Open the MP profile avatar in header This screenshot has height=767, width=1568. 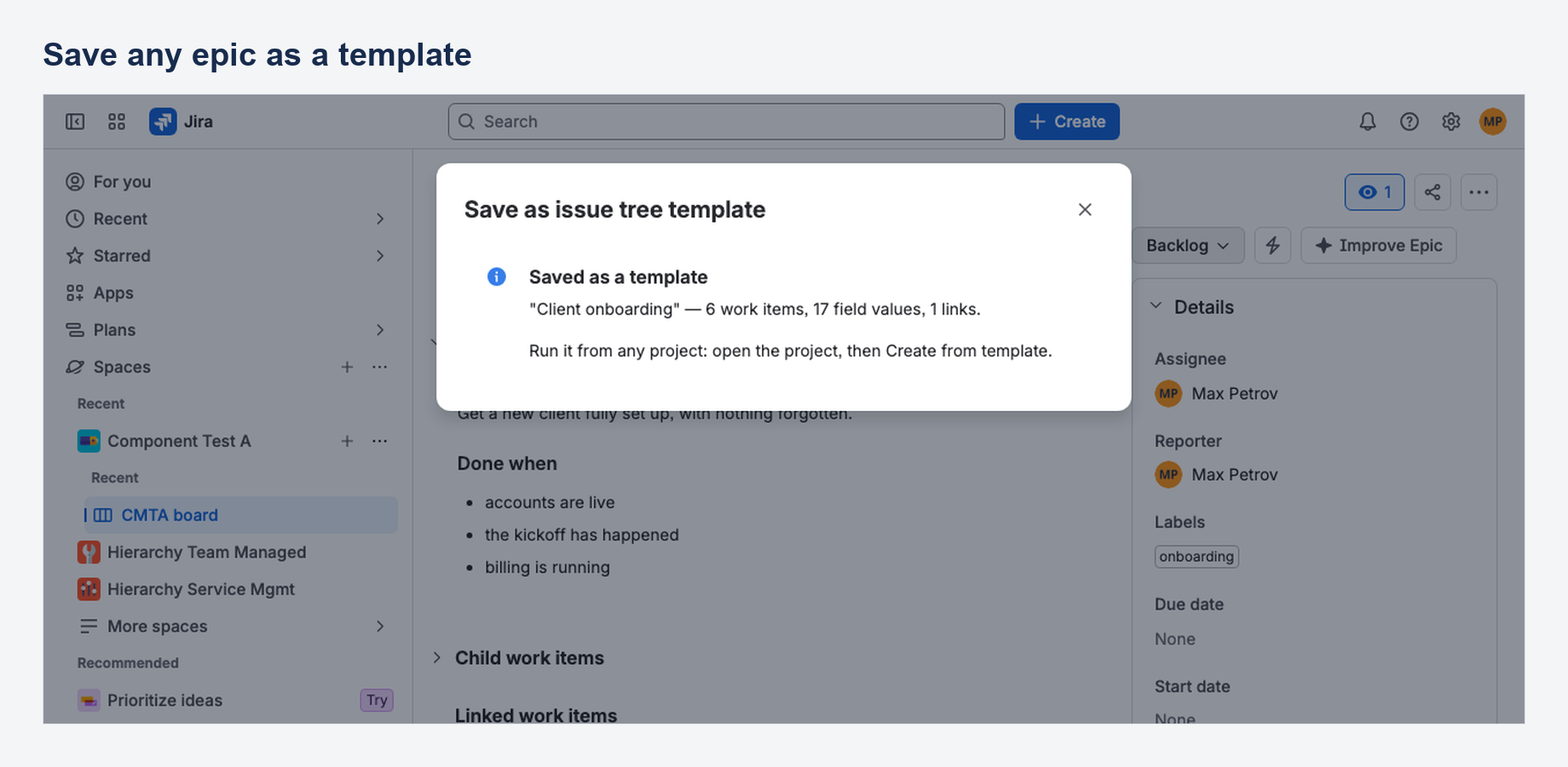pyautogui.click(x=1493, y=122)
